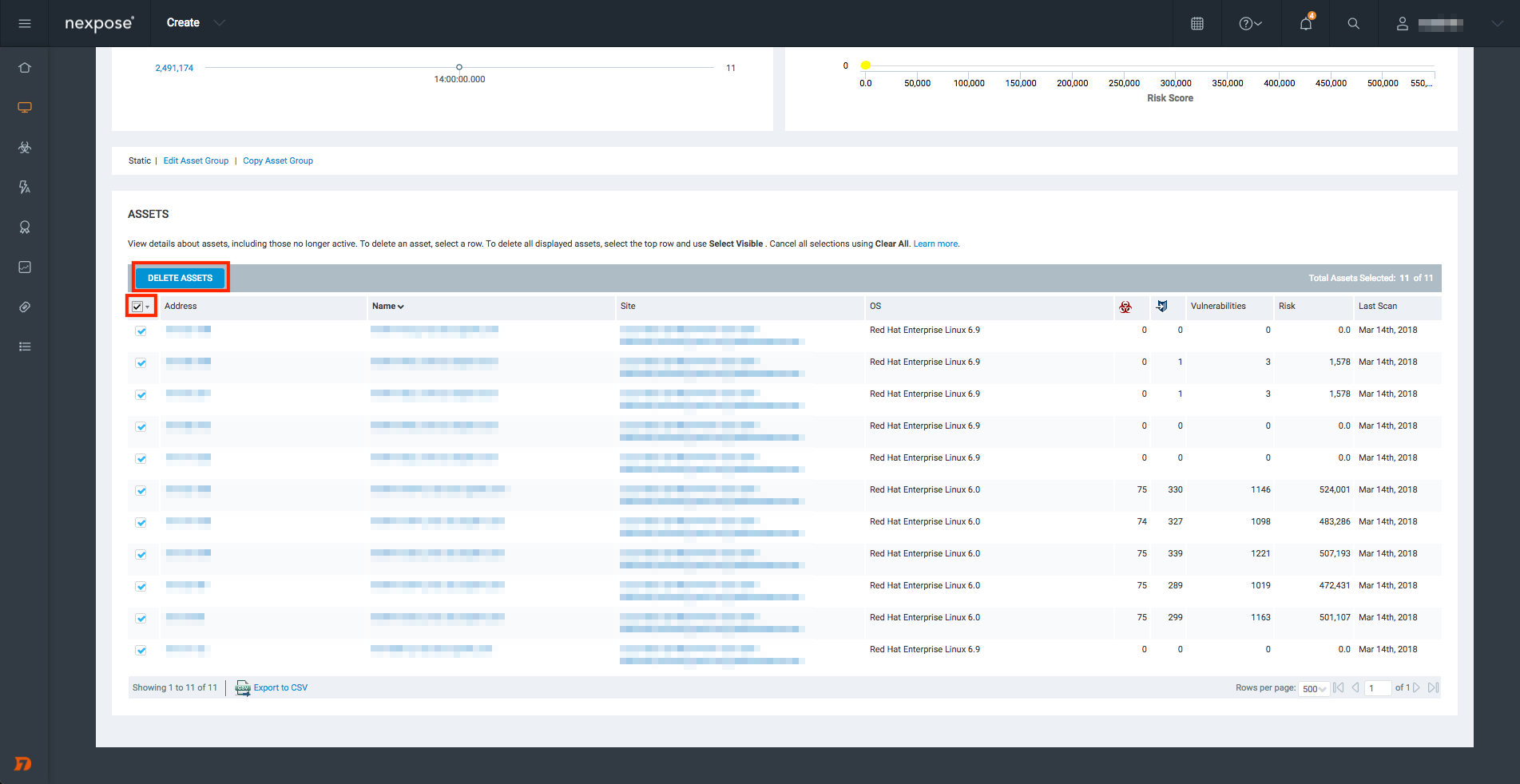This screenshot has height=784, width=1520.
Task: Uncheck the row with risk score 507,193
Action: (141, 555)
